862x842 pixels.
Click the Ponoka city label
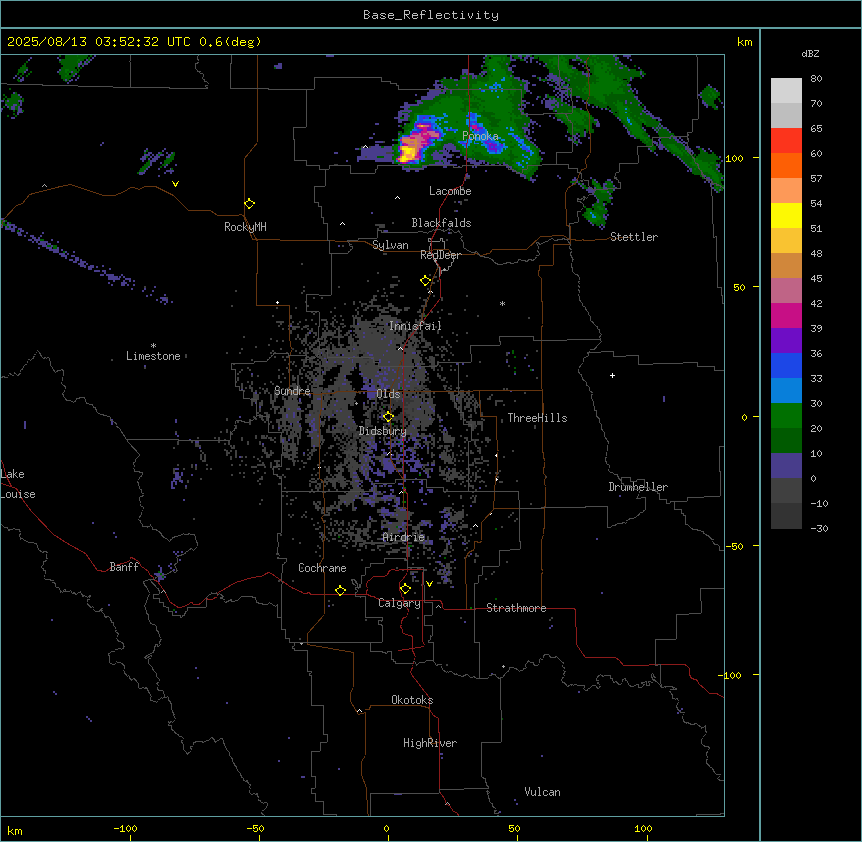point(480,136)
